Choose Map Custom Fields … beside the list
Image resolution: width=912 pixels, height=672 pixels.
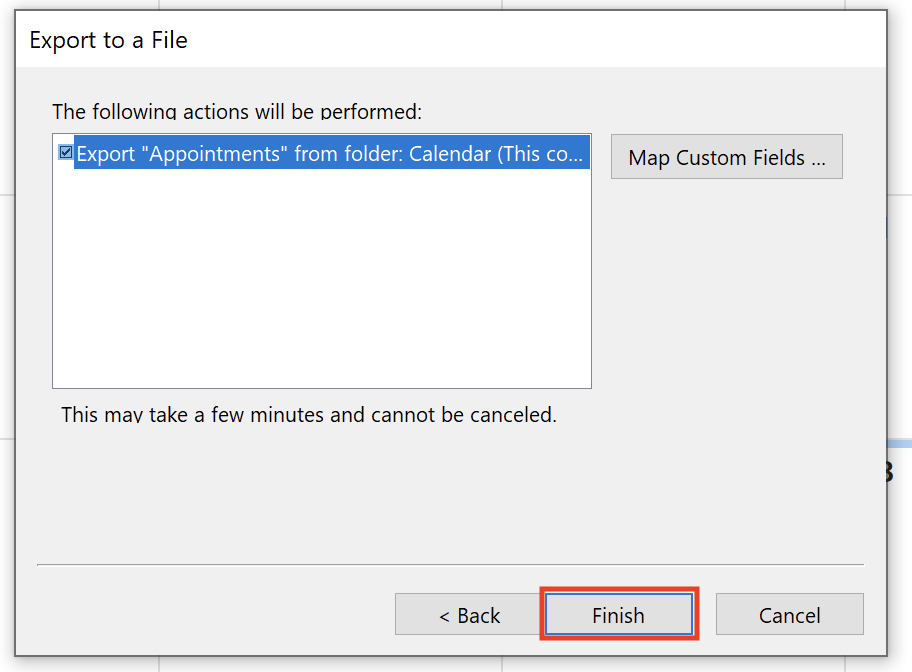click(726, 157)
